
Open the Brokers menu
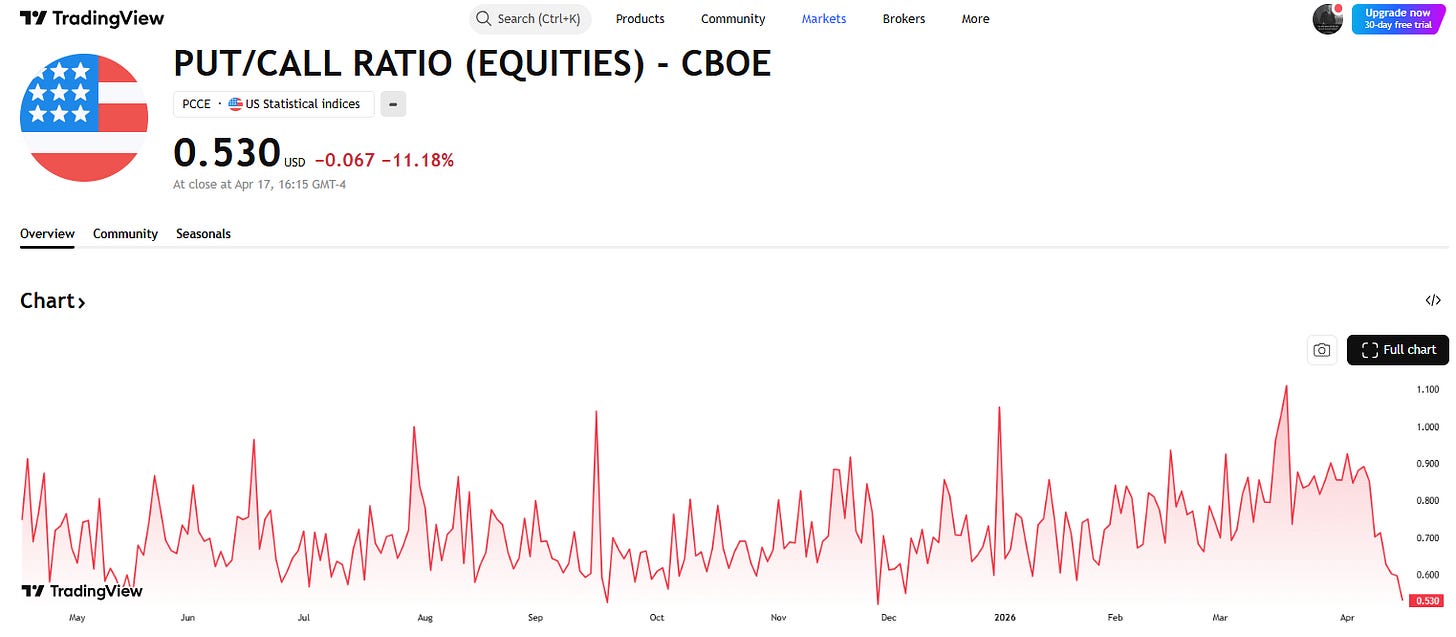904,19
